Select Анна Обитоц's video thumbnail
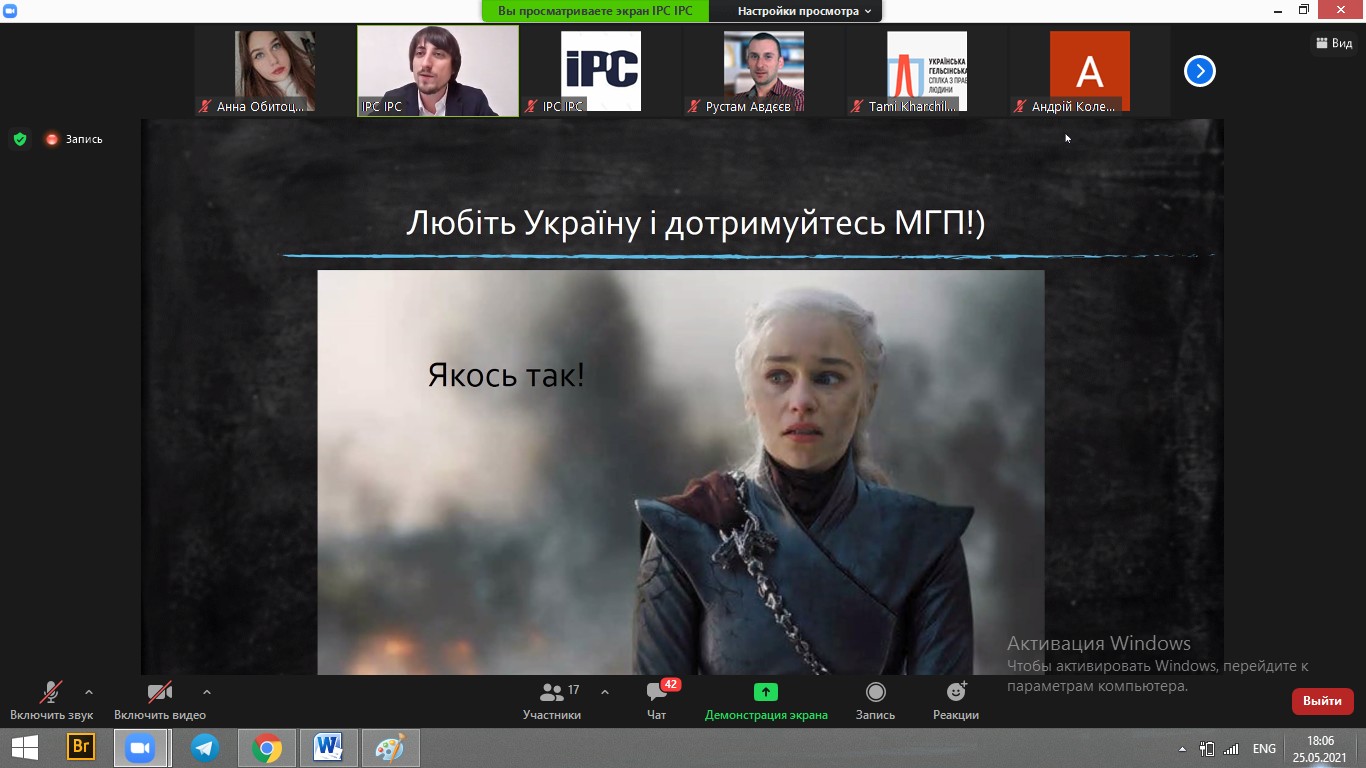1366x768 pixels. (x=275, y=71)
